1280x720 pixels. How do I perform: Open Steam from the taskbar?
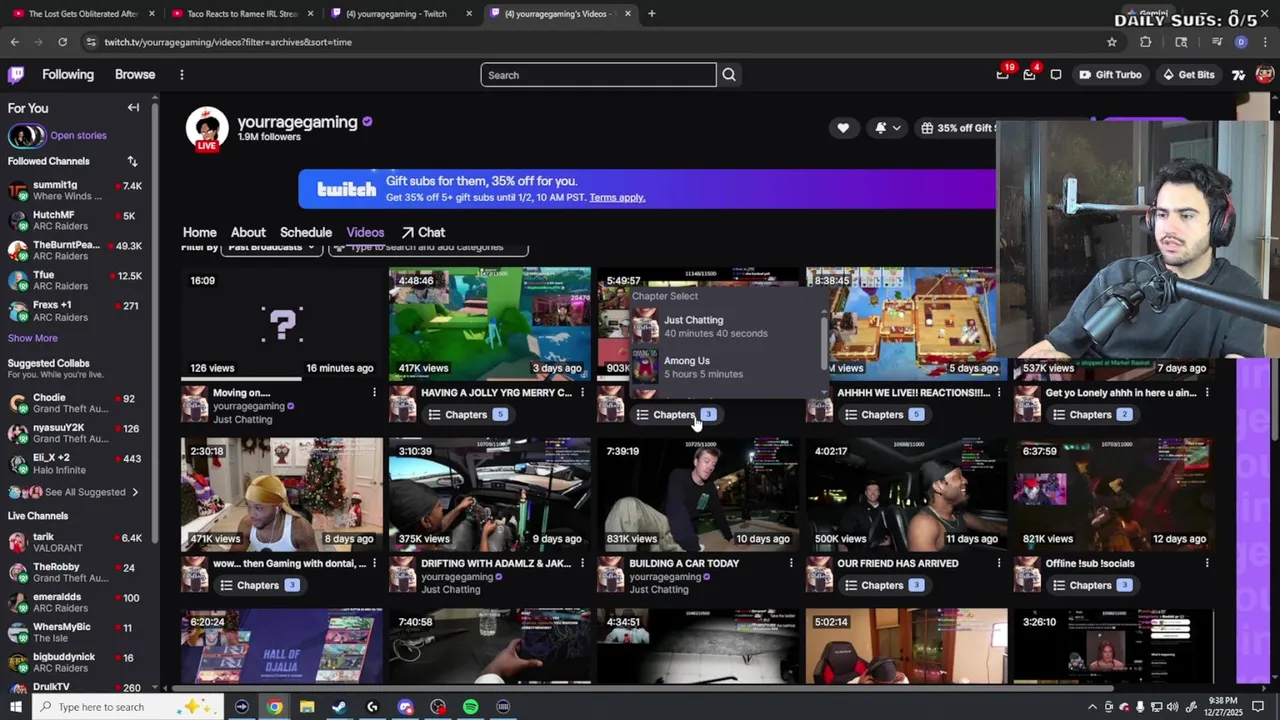click(x=340, y=707)
